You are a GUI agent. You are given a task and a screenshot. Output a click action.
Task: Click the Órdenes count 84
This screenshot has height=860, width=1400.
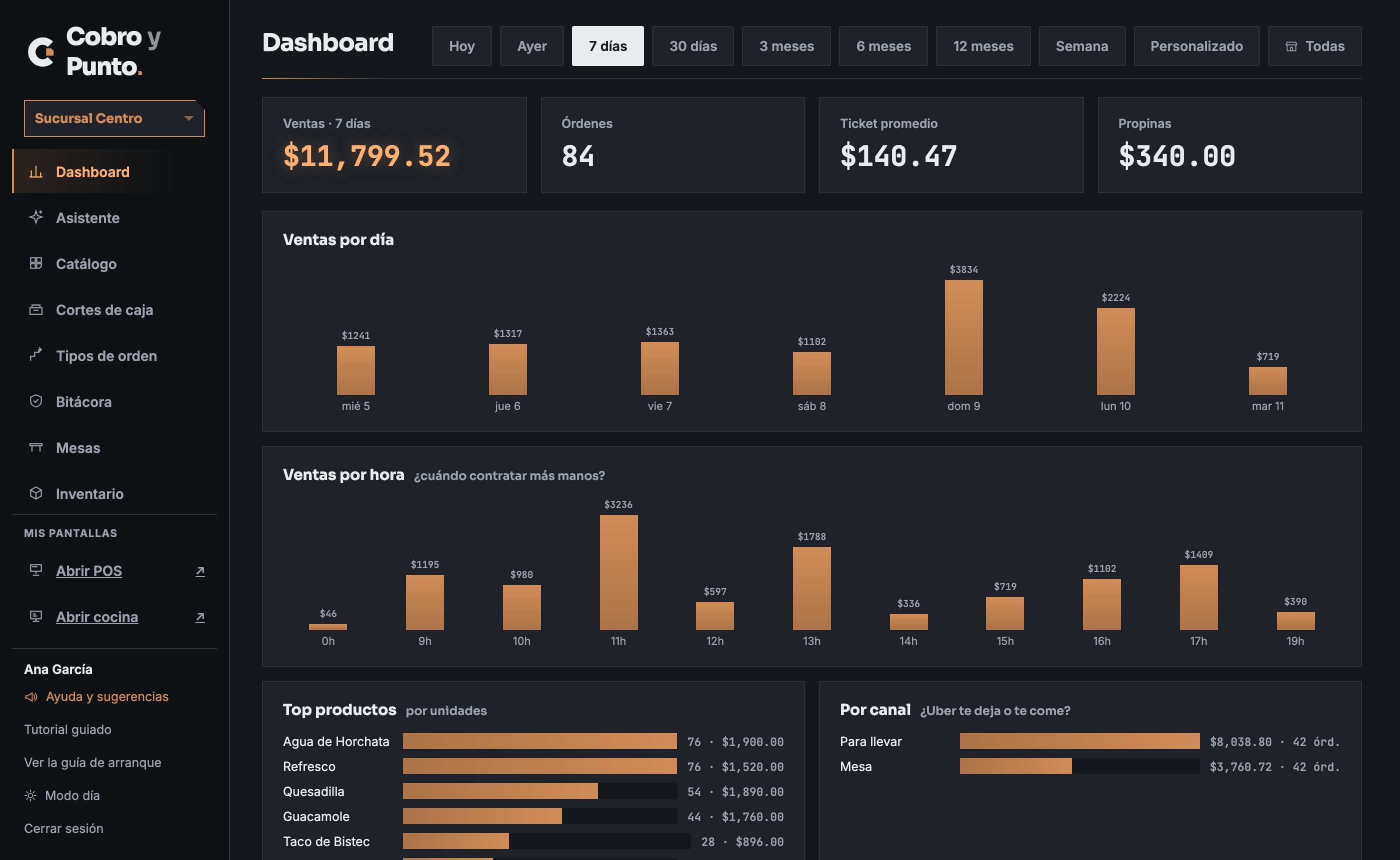(577, 156)
